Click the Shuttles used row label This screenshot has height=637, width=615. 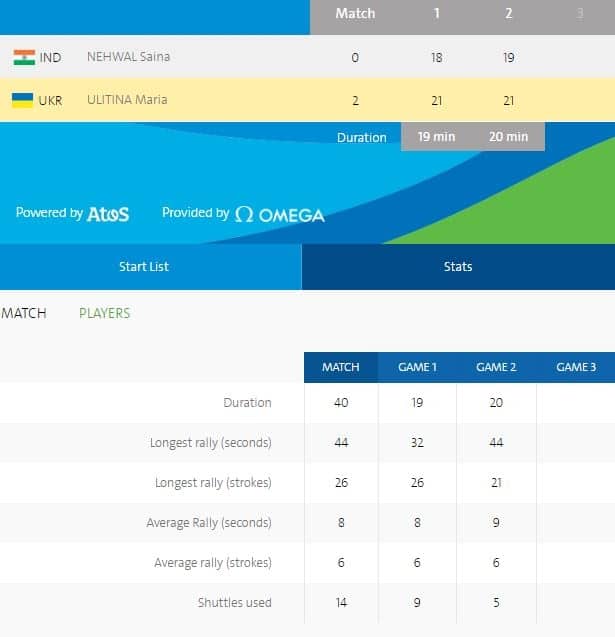click(x=234, y=603)
